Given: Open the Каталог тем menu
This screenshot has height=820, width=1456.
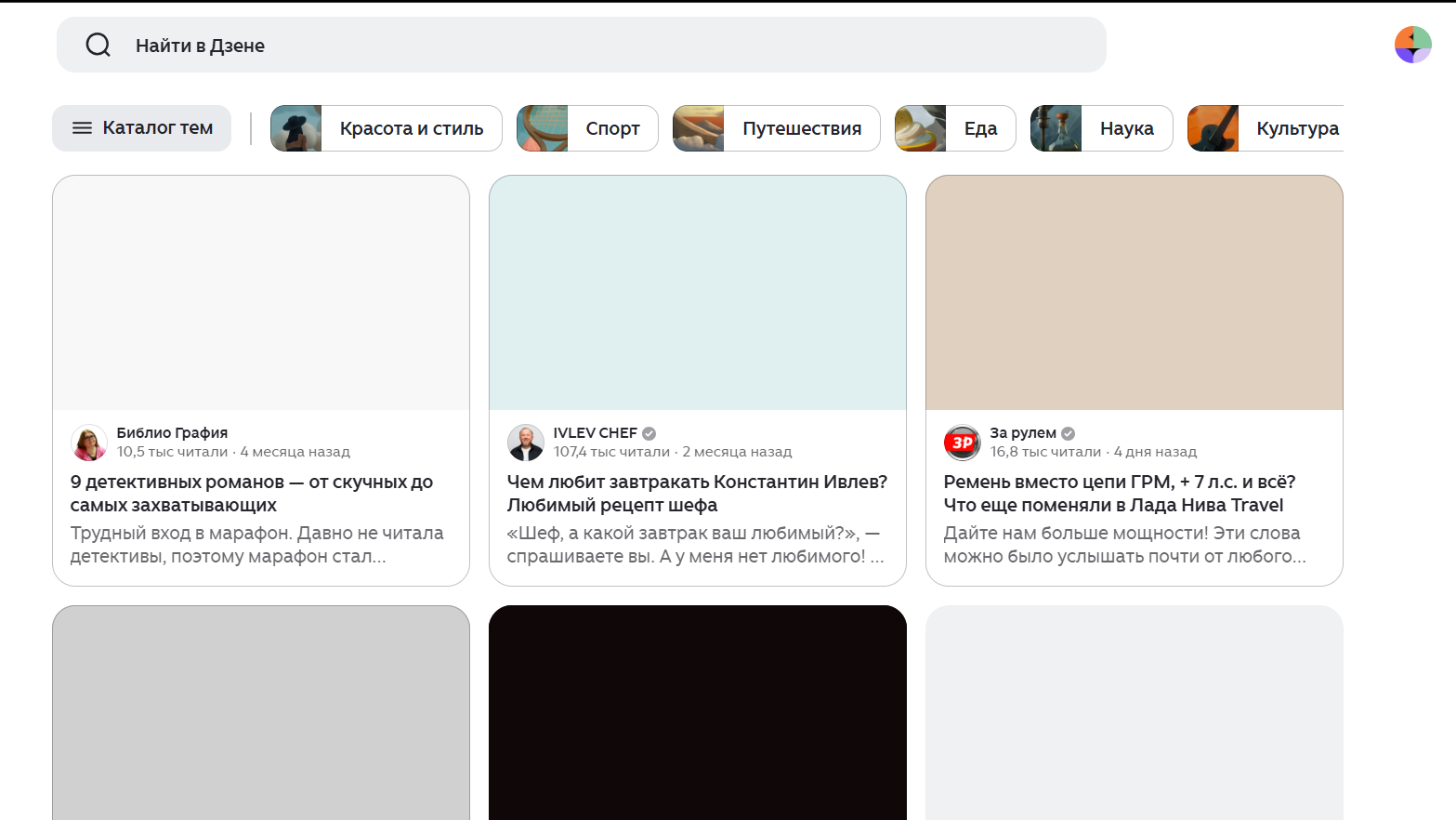Looking at the screenshot, I should point(142,128).
